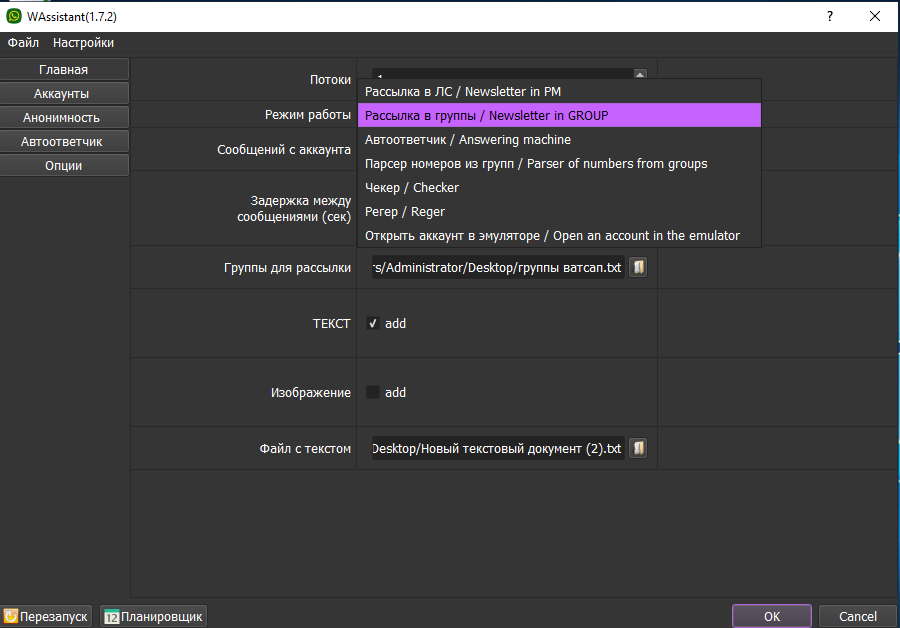
Task: Click browse icon for Группы для рассылки
Action: (x=639, y=268)
